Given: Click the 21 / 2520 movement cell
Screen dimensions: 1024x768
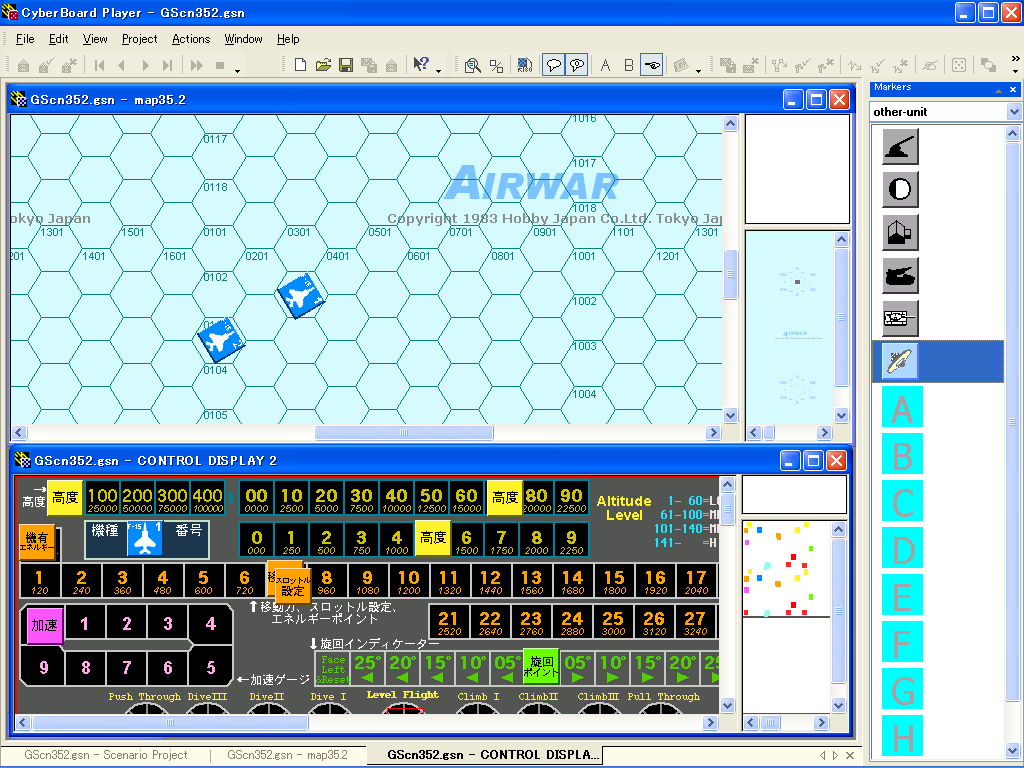Looking at the screenshot, I should [x=449, y=622].
